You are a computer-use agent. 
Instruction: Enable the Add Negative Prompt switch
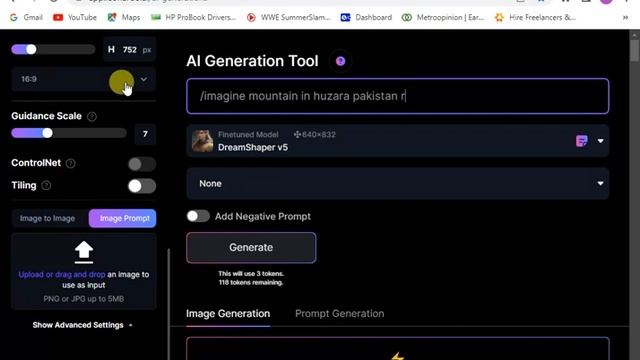click(x=198, y=216)
